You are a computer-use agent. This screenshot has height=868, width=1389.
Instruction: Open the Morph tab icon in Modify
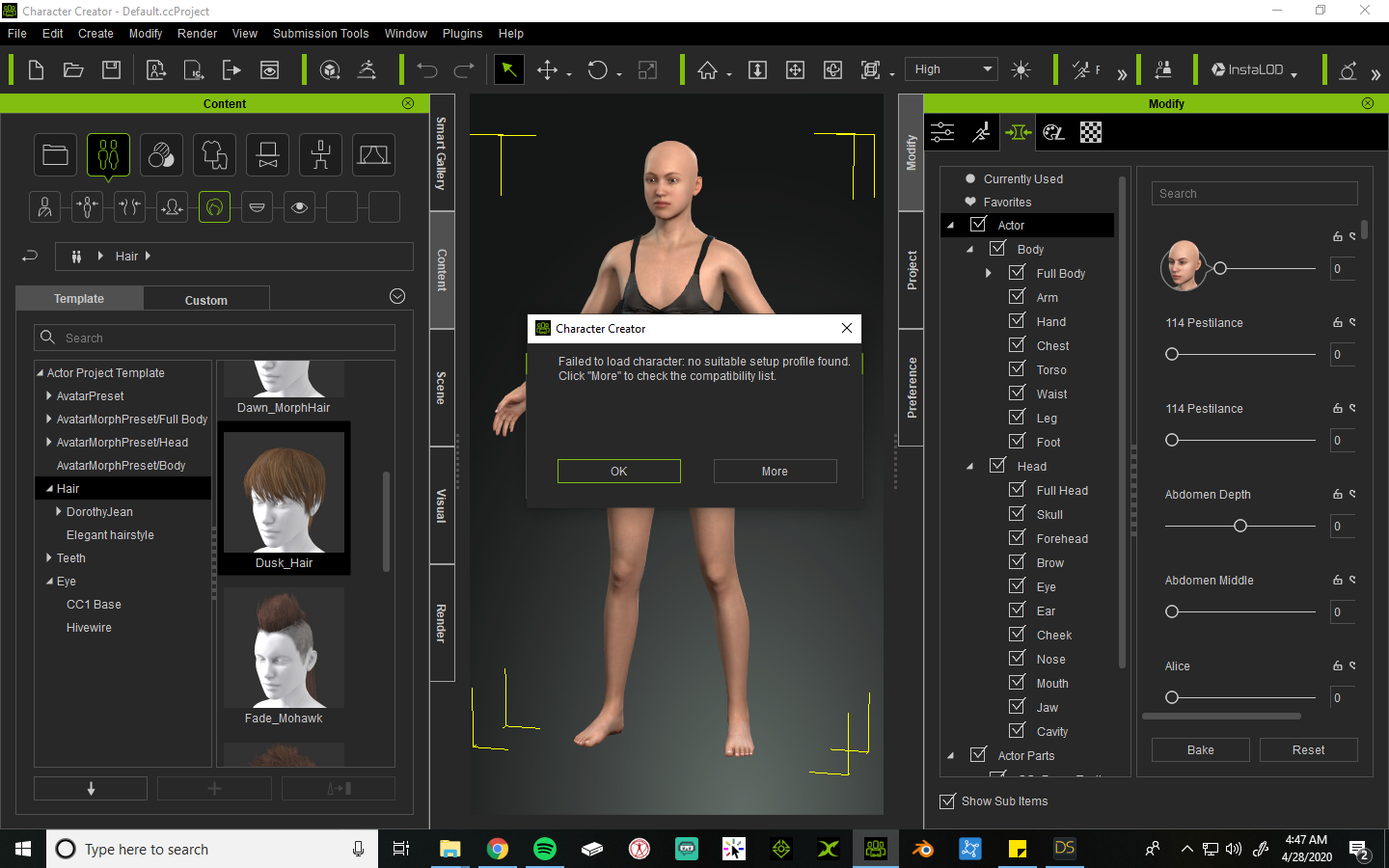[1018, 132]
